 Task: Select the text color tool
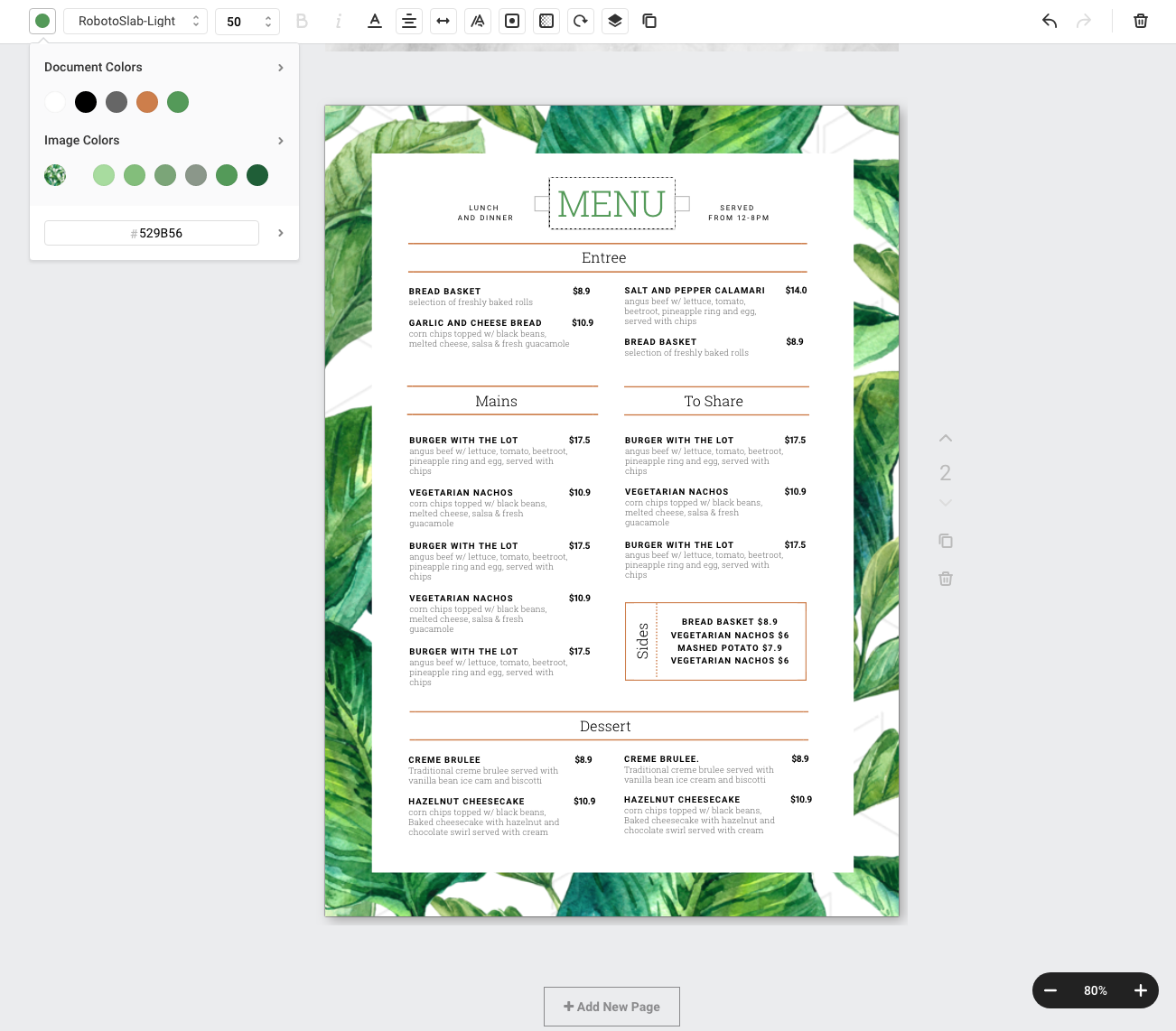[374, 21]
